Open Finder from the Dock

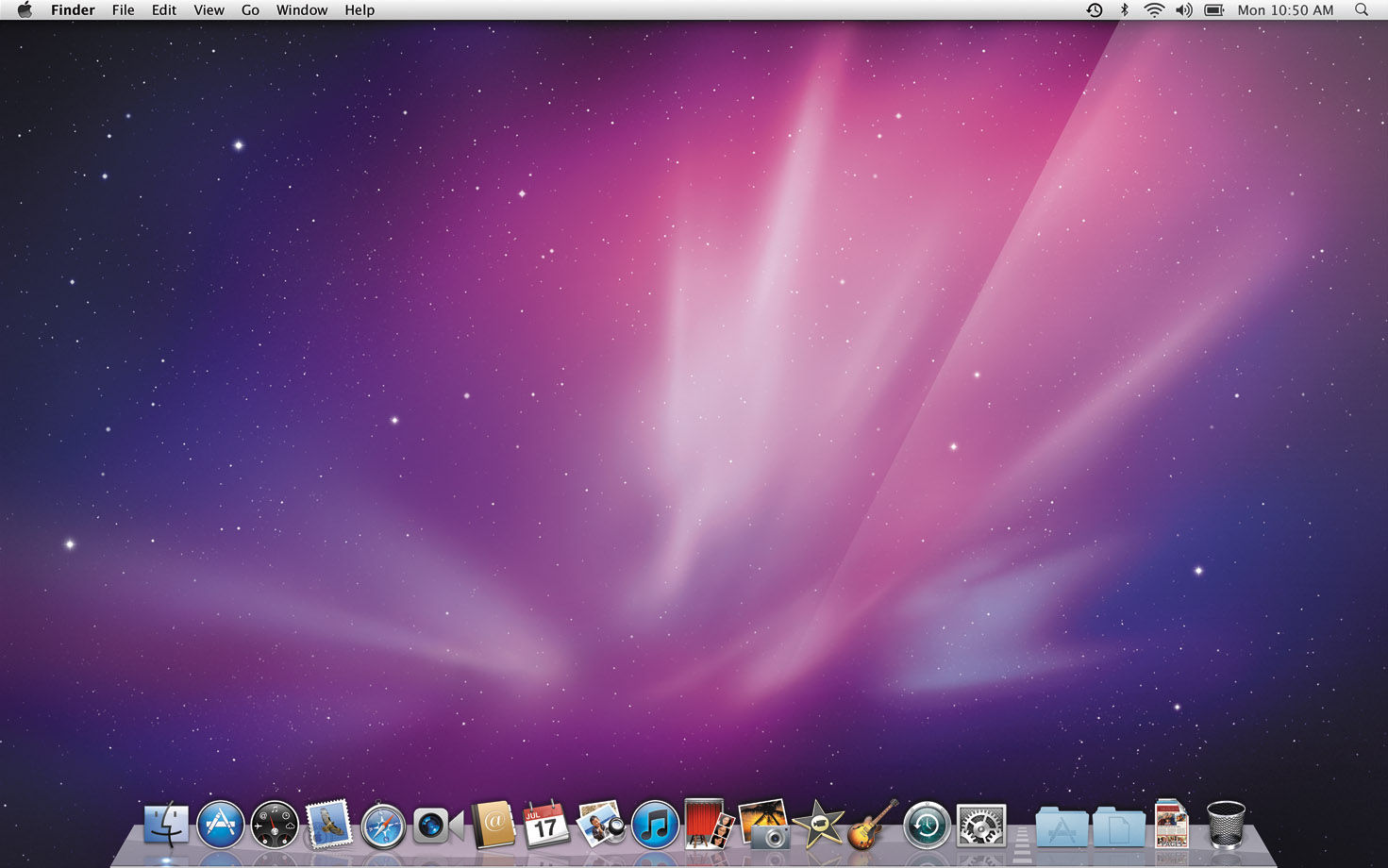(x=166, y=826)
